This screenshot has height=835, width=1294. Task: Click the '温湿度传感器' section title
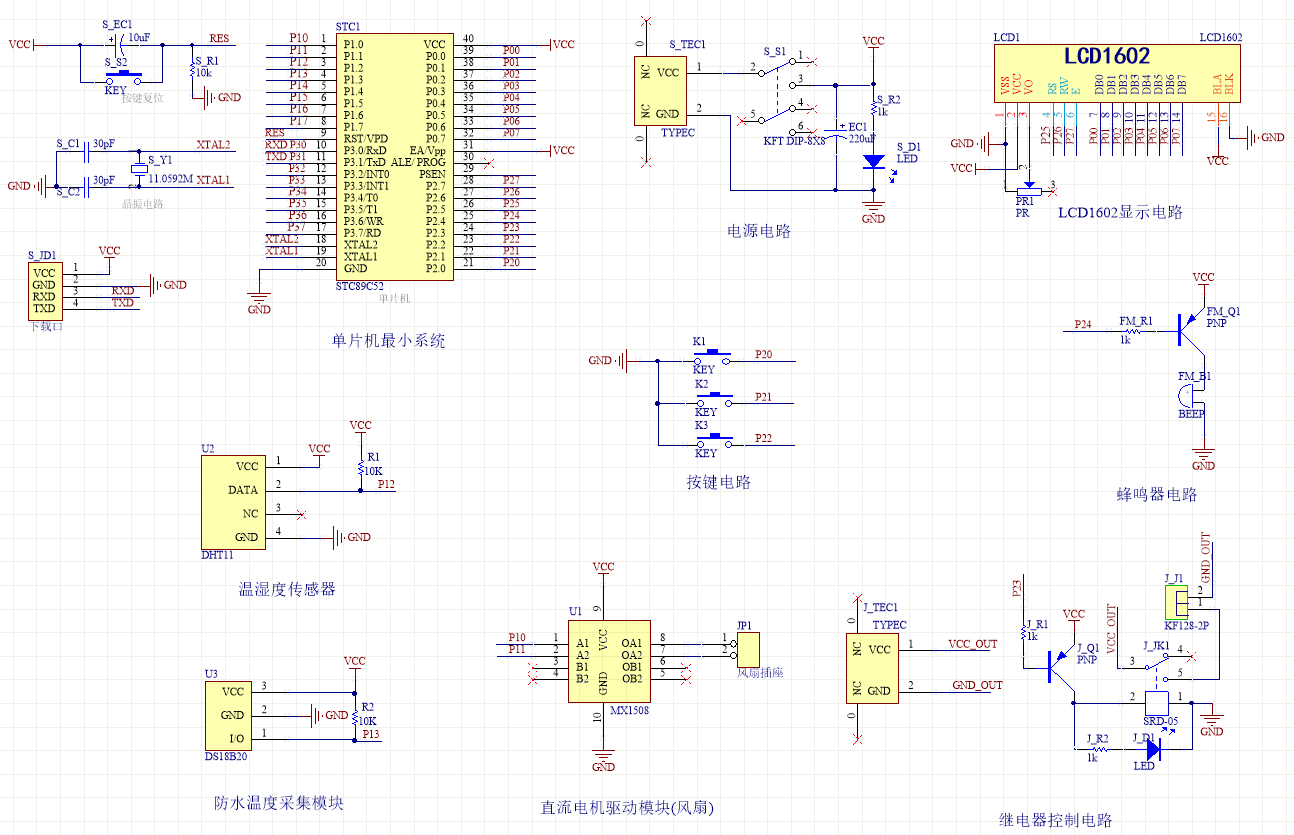point(287,589)
